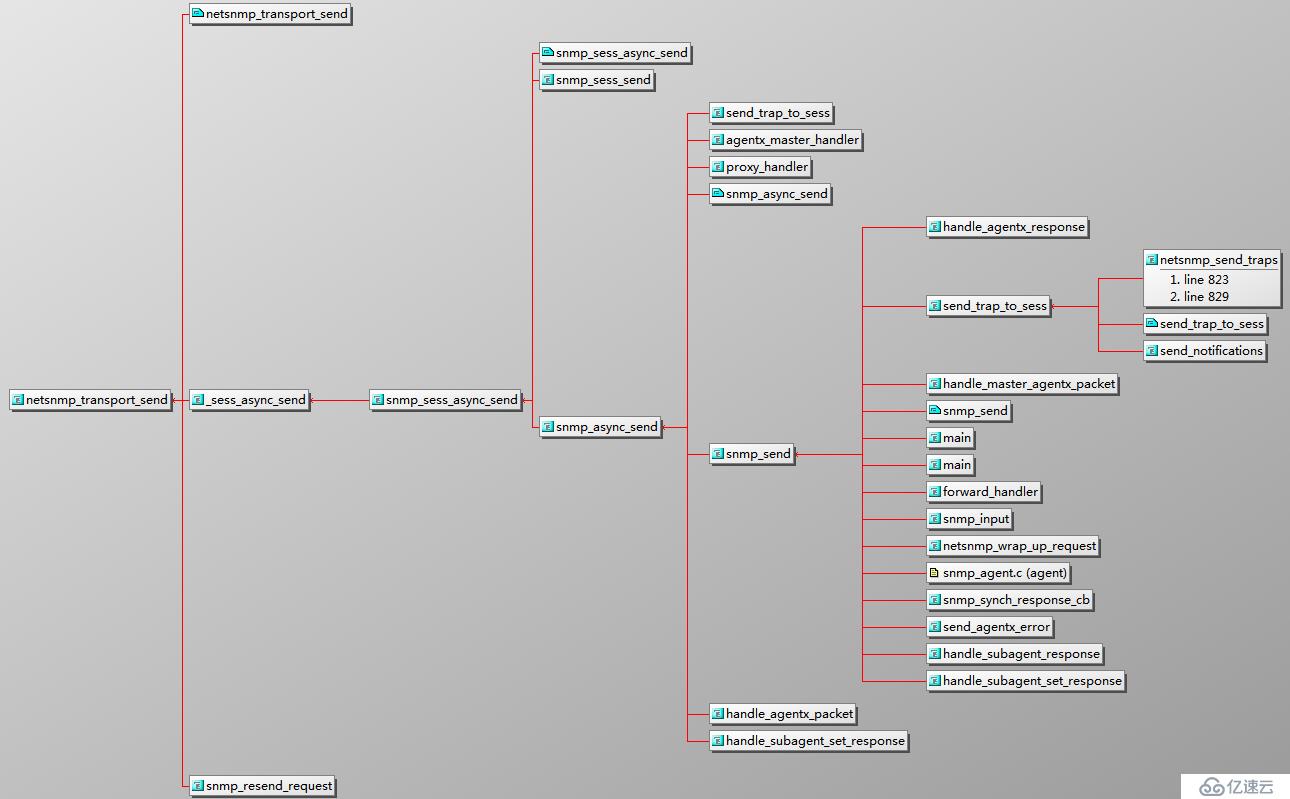The image size is (1290, 799).
Task: Select the agentx_master_handler node
Action: click(785, 140)
